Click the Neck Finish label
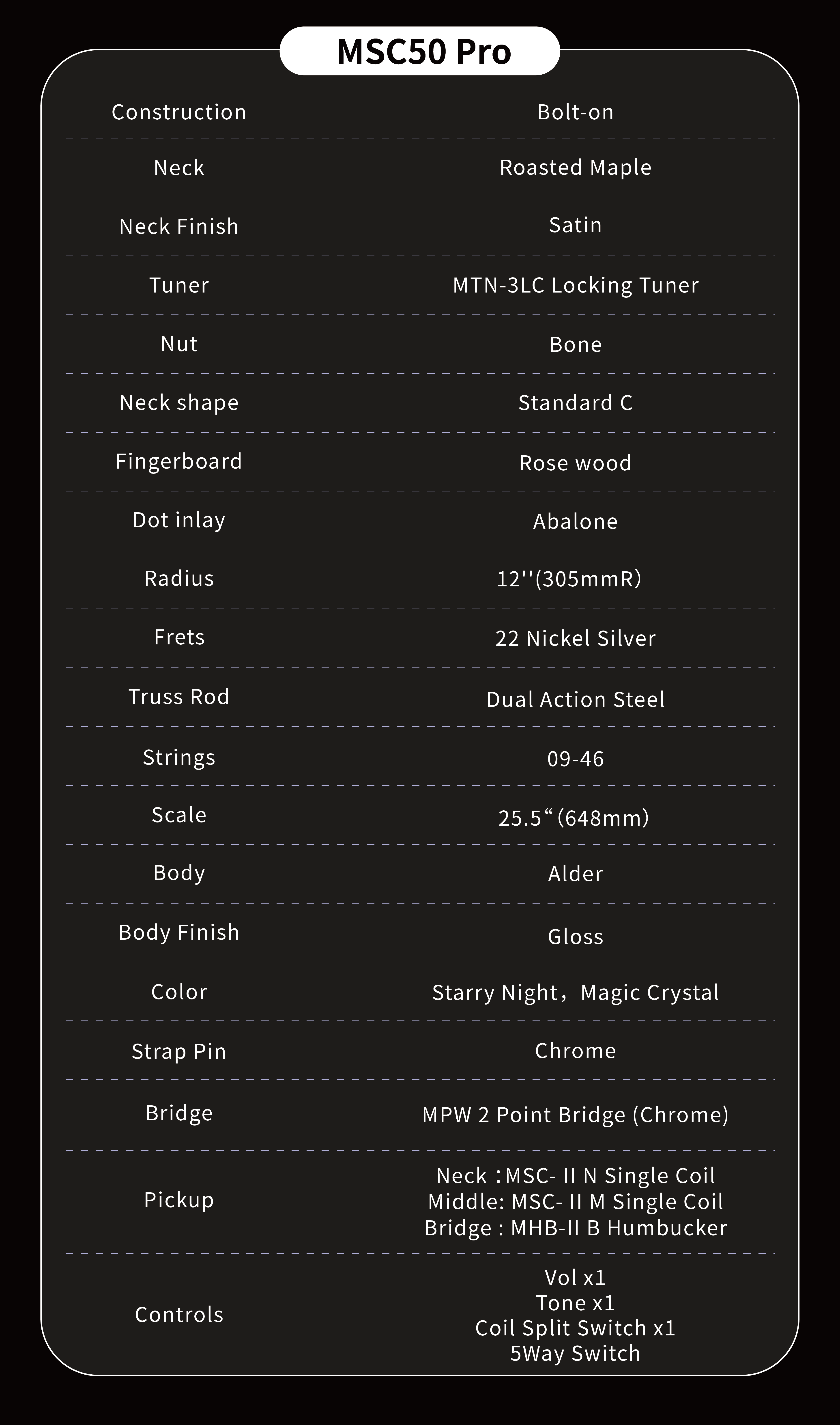 179,226
